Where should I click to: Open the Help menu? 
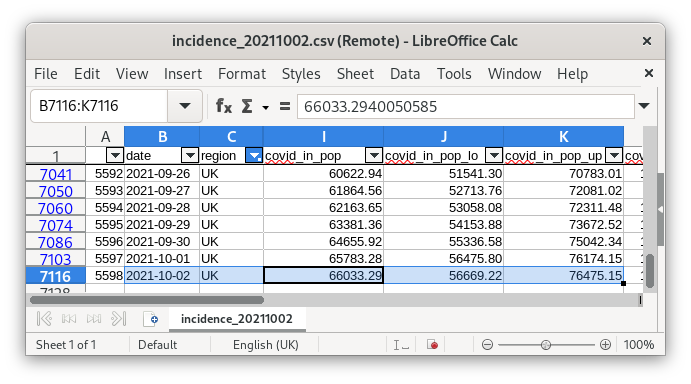(572, 74)
